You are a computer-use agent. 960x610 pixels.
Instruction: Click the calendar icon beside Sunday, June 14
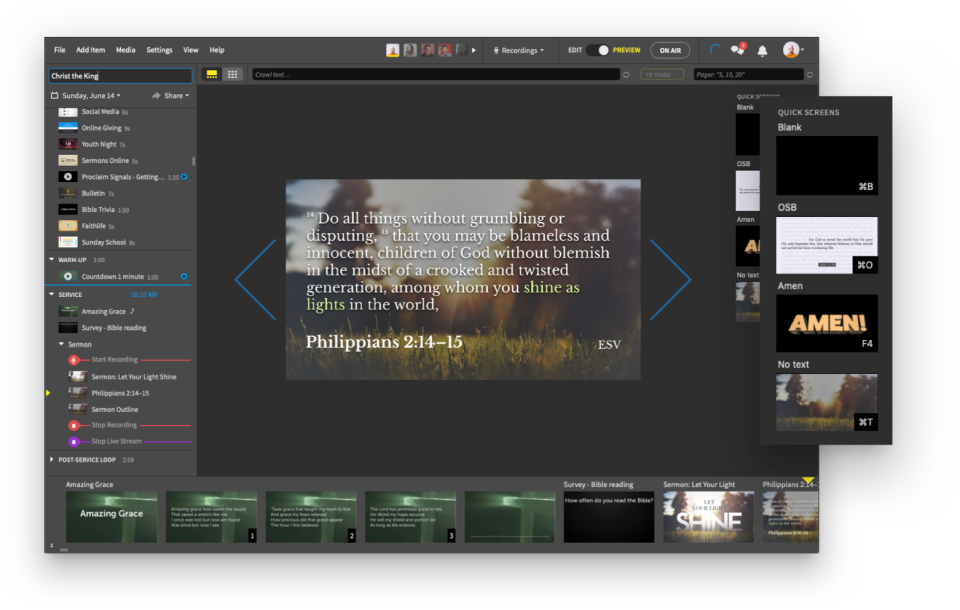click(x=56, y=95)
